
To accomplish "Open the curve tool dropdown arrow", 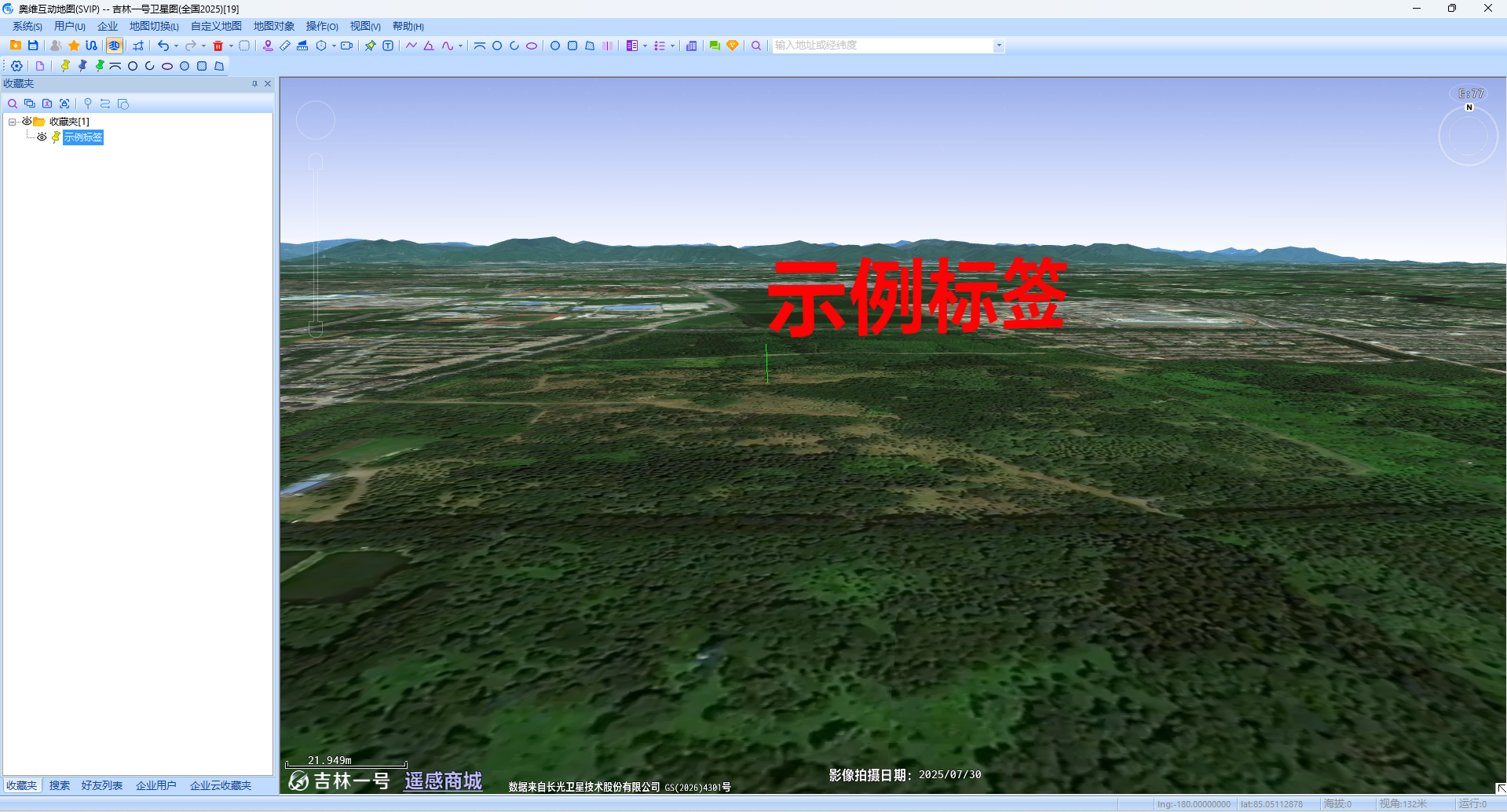I will point(460,46).
